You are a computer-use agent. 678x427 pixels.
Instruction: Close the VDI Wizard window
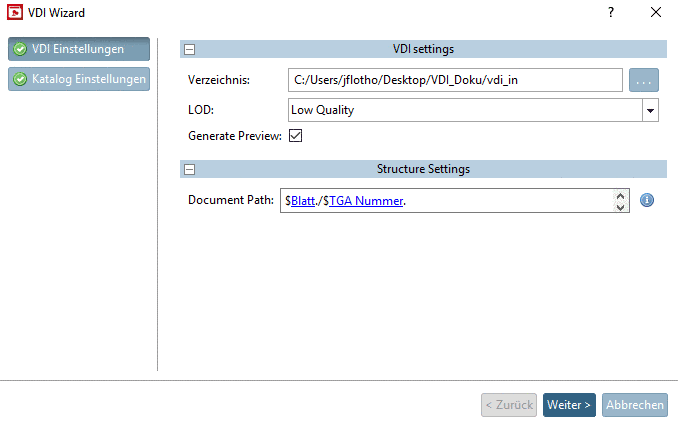pos(655,12)
